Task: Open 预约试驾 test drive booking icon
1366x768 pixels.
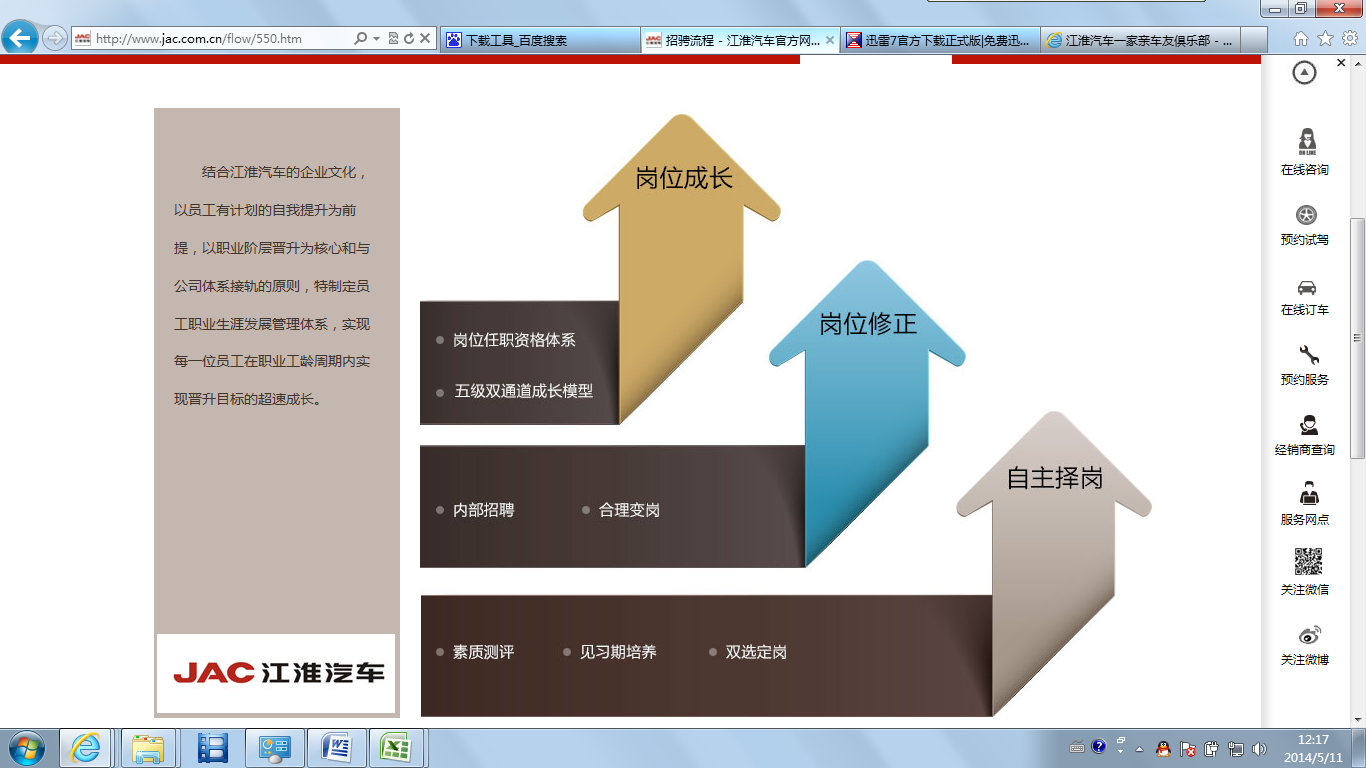Action: pos(1305,215)
